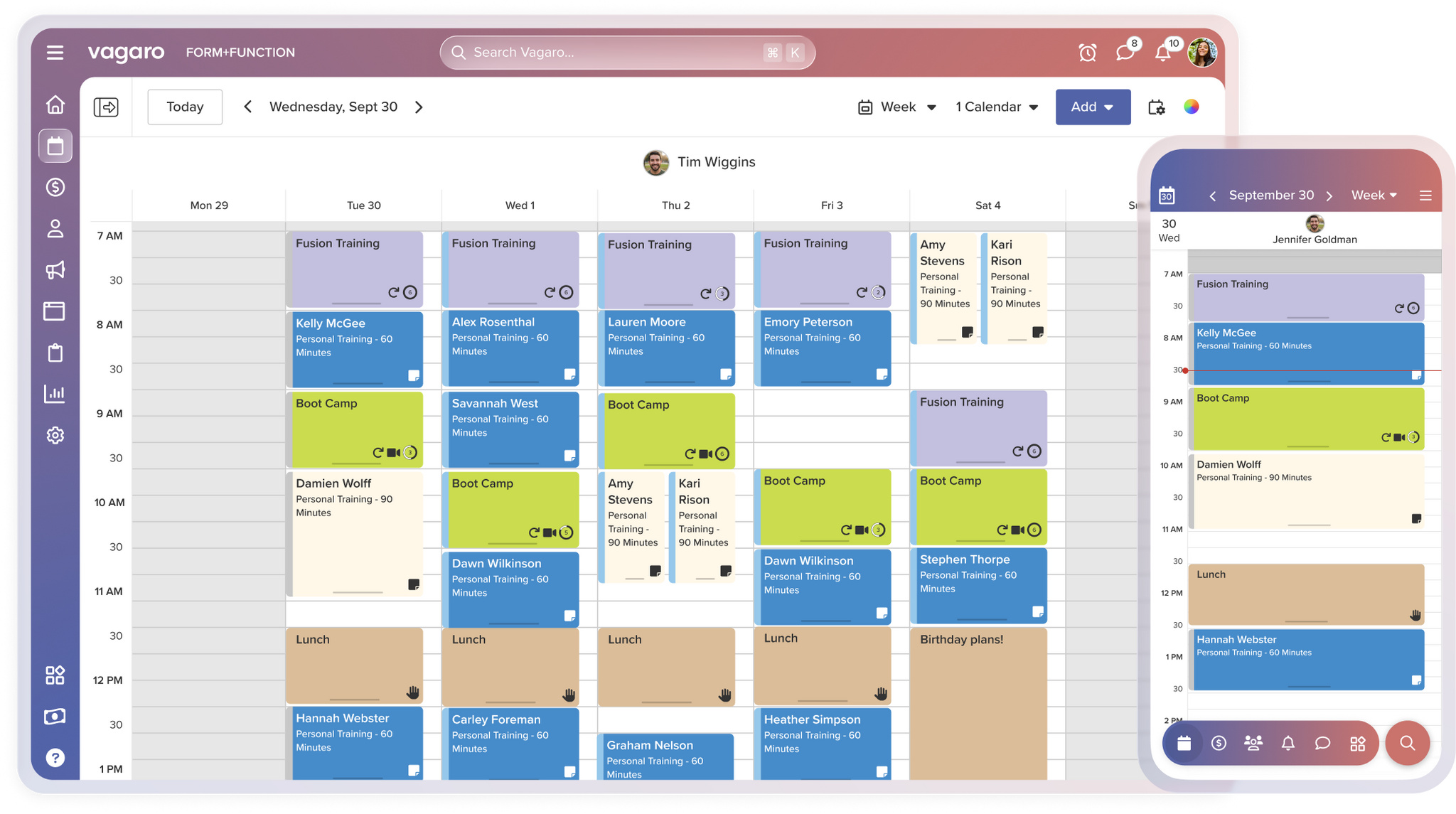Open mobile Week view selector
The height and width of the screenshot is (814, 1456).
tap(1374, 195)
